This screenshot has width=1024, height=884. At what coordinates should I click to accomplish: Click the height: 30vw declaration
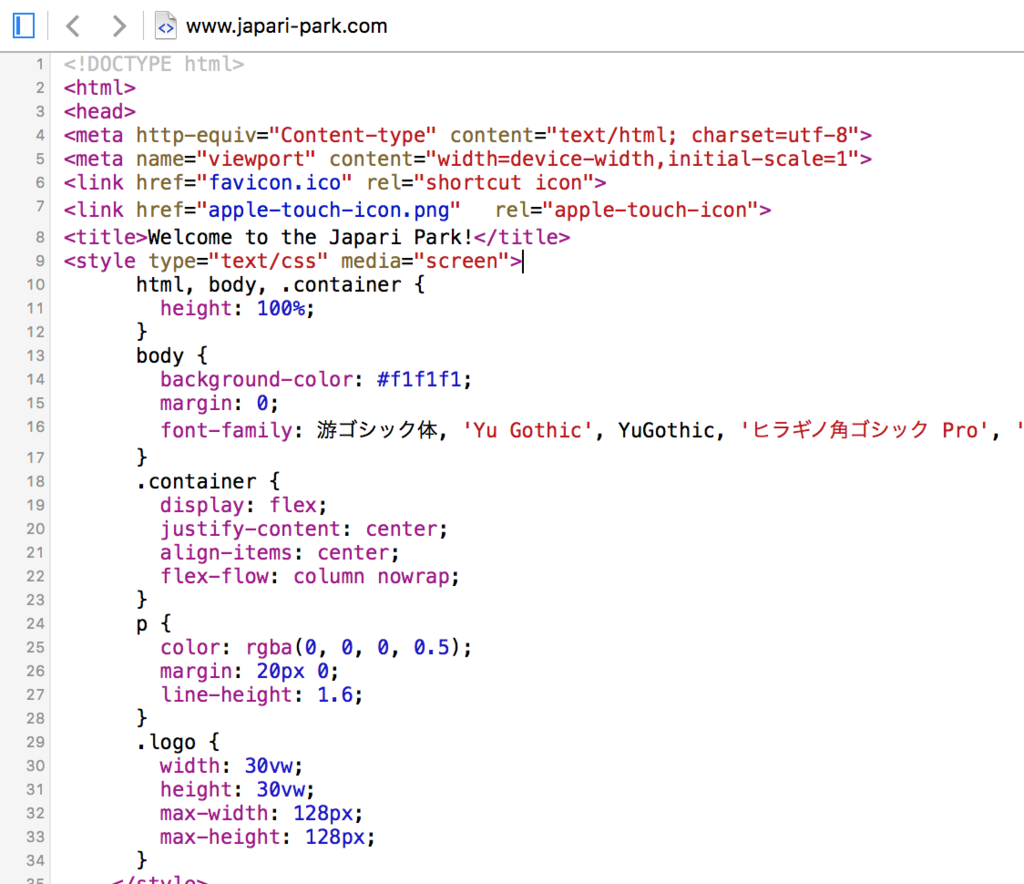(237, 790)
